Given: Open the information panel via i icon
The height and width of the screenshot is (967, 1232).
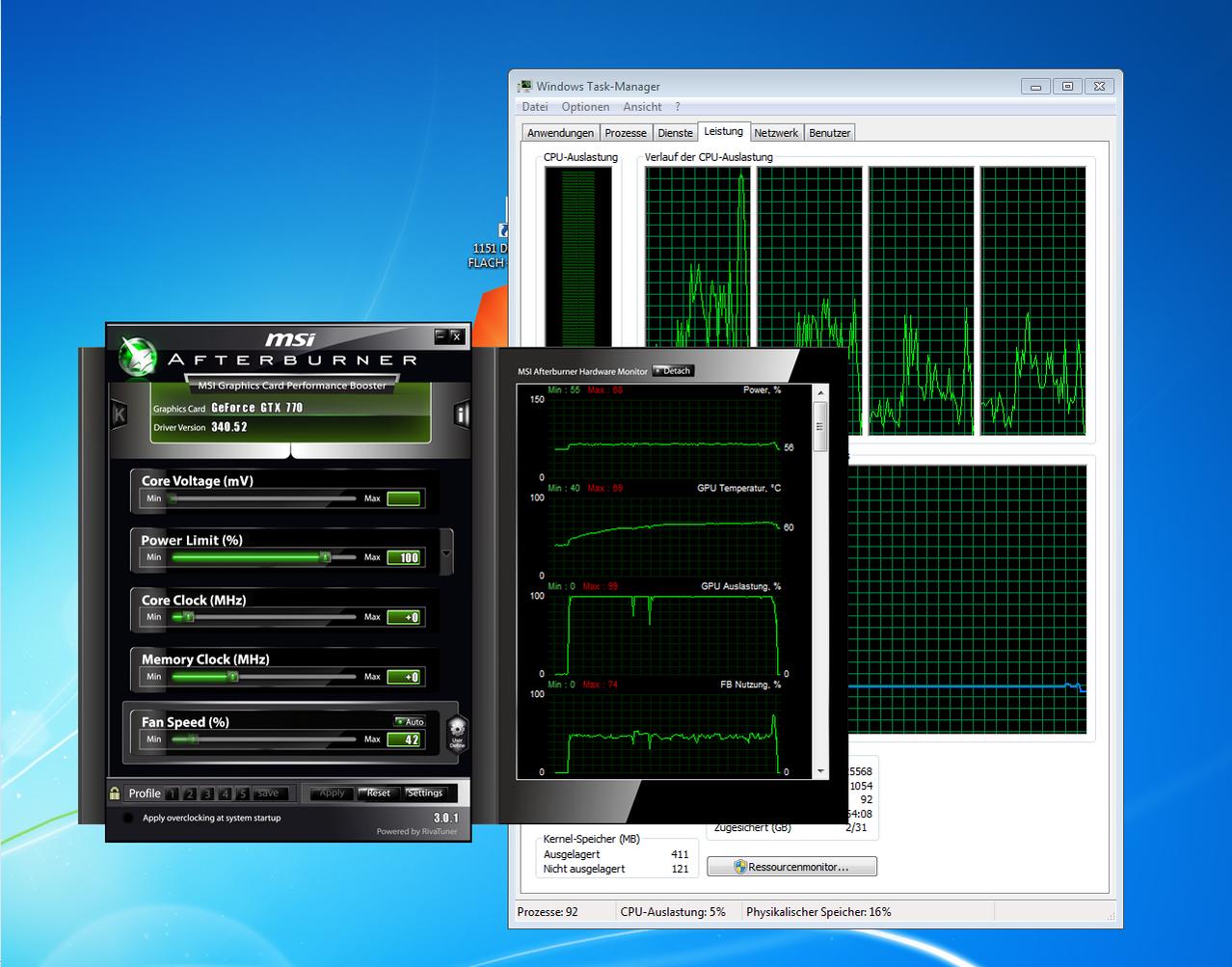Looking at the screenshot, I should point(462,415).
